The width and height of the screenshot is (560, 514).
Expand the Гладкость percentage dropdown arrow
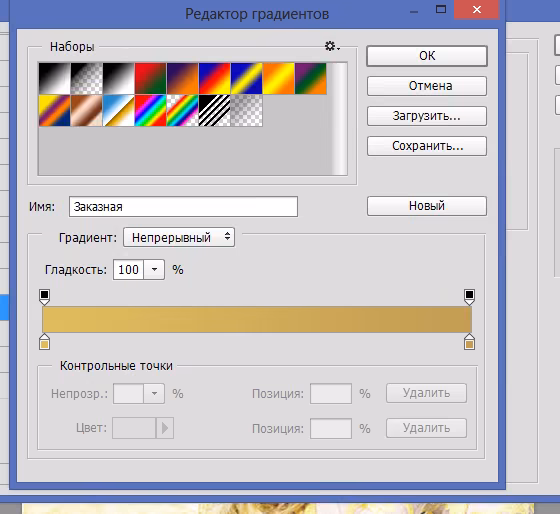[x=154, y=270]
